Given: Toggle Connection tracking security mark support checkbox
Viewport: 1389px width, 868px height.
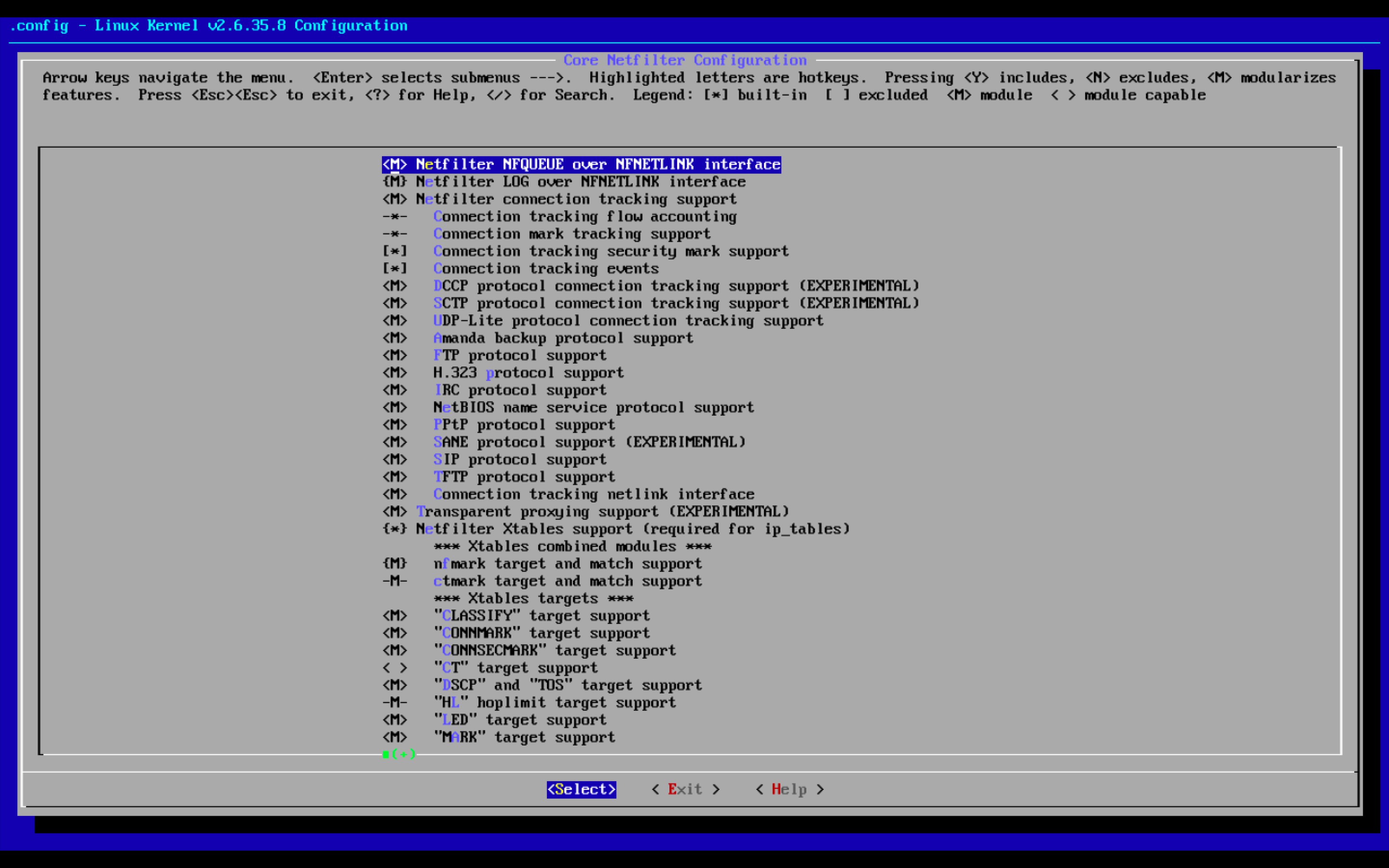Looking at the screenshot, I should 395,251.
